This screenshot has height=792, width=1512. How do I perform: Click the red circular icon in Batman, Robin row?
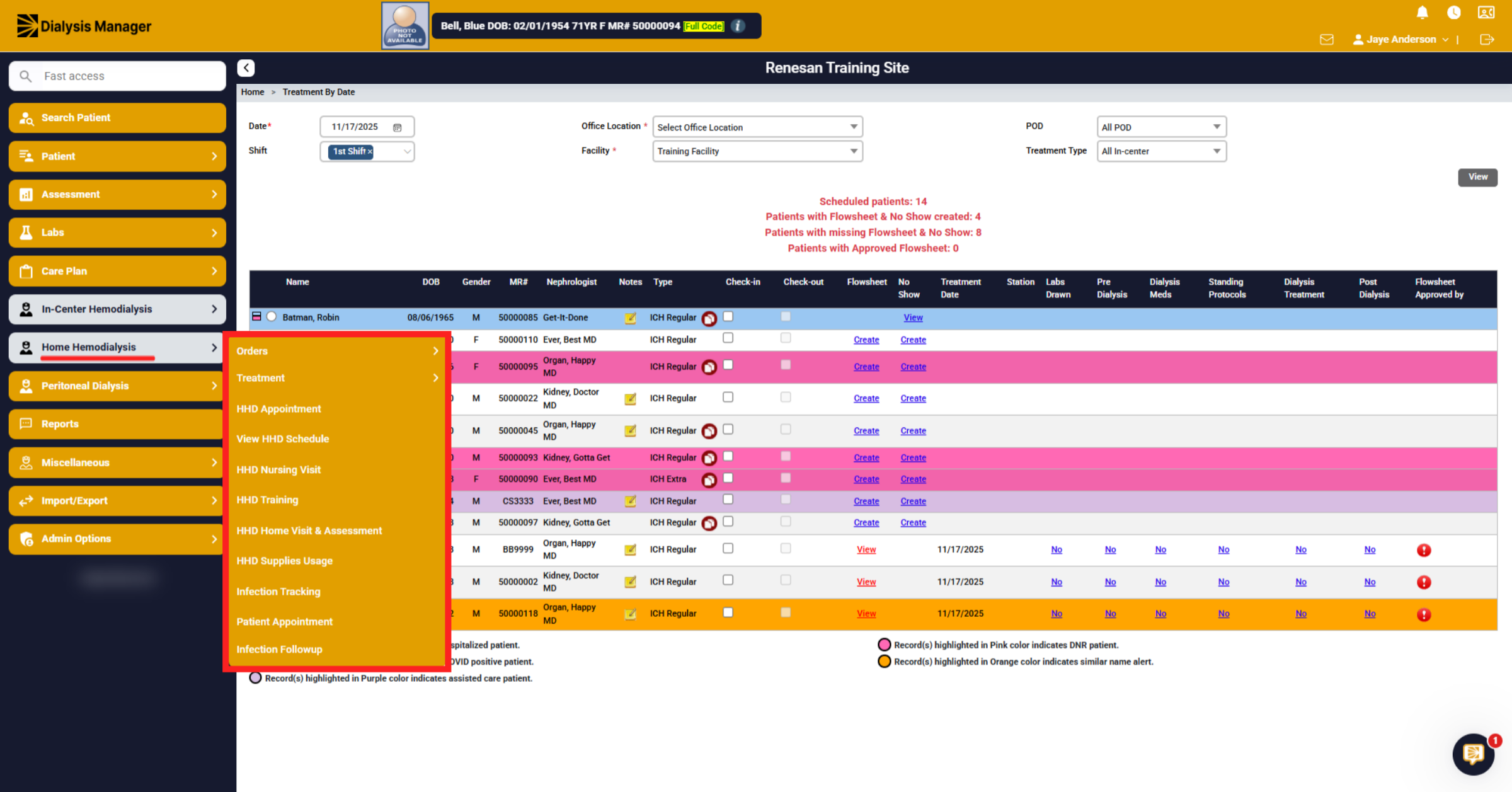pyautogui.click(x=709, y=319)
